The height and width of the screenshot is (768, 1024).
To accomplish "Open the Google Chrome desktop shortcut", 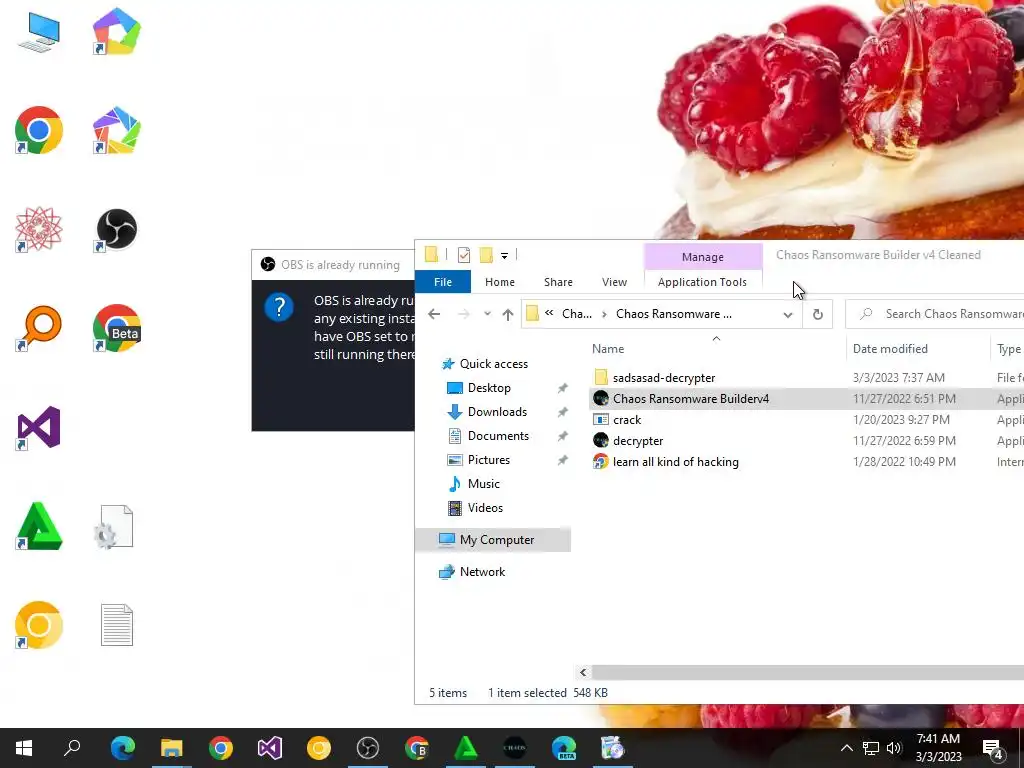I will pos(39,130).
